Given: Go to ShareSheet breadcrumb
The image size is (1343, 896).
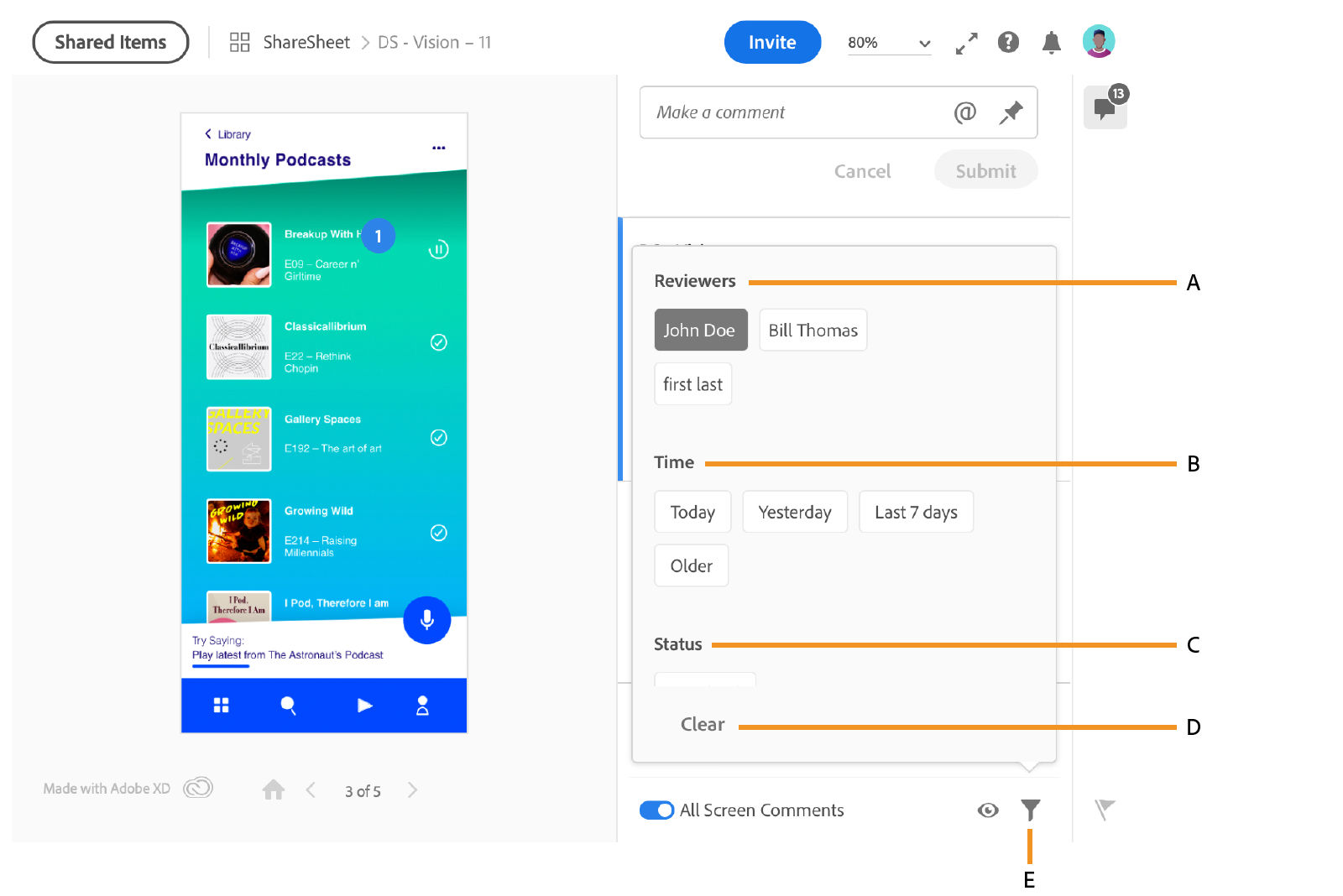Looking at the screenshot, I should [x=306, y=42].
